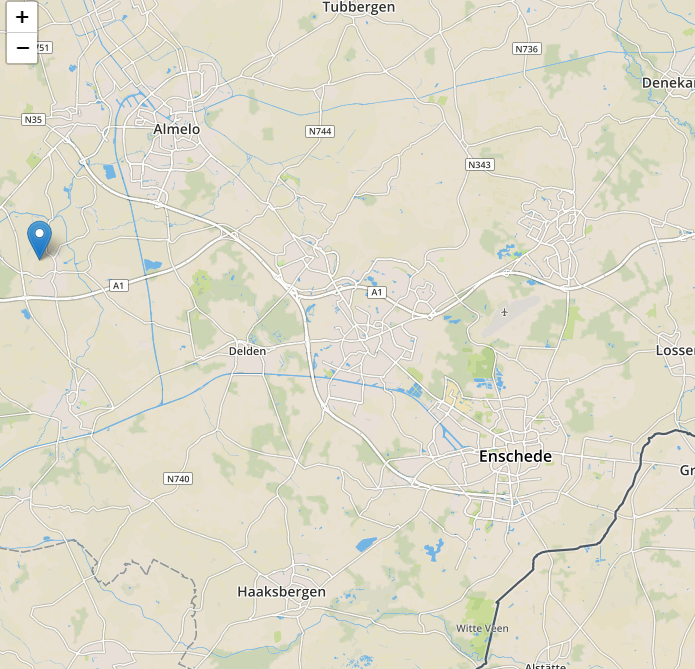The width and height of the screenshot is (695, 669).
Task: Zoom out with the minus button
Action: (22, 48)
